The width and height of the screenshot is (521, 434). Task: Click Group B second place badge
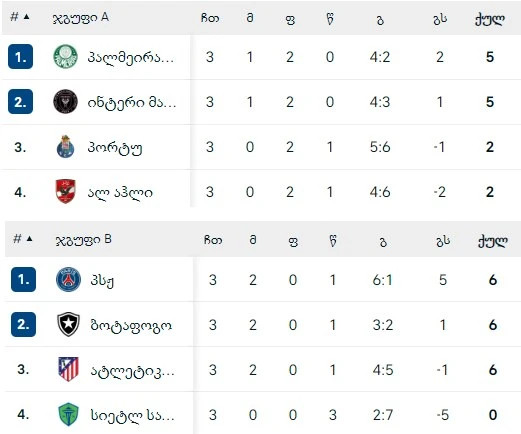[x=23, y=324]
